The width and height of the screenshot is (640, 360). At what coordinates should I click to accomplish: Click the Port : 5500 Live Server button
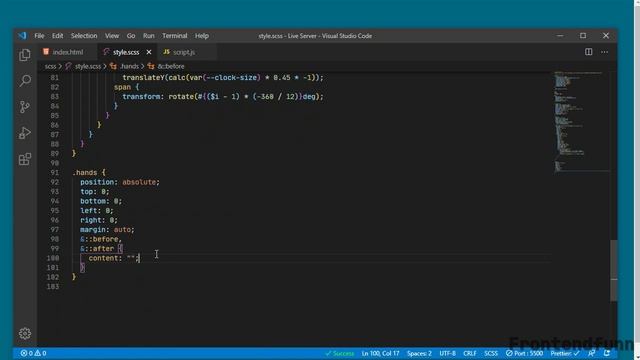point(524,353)
